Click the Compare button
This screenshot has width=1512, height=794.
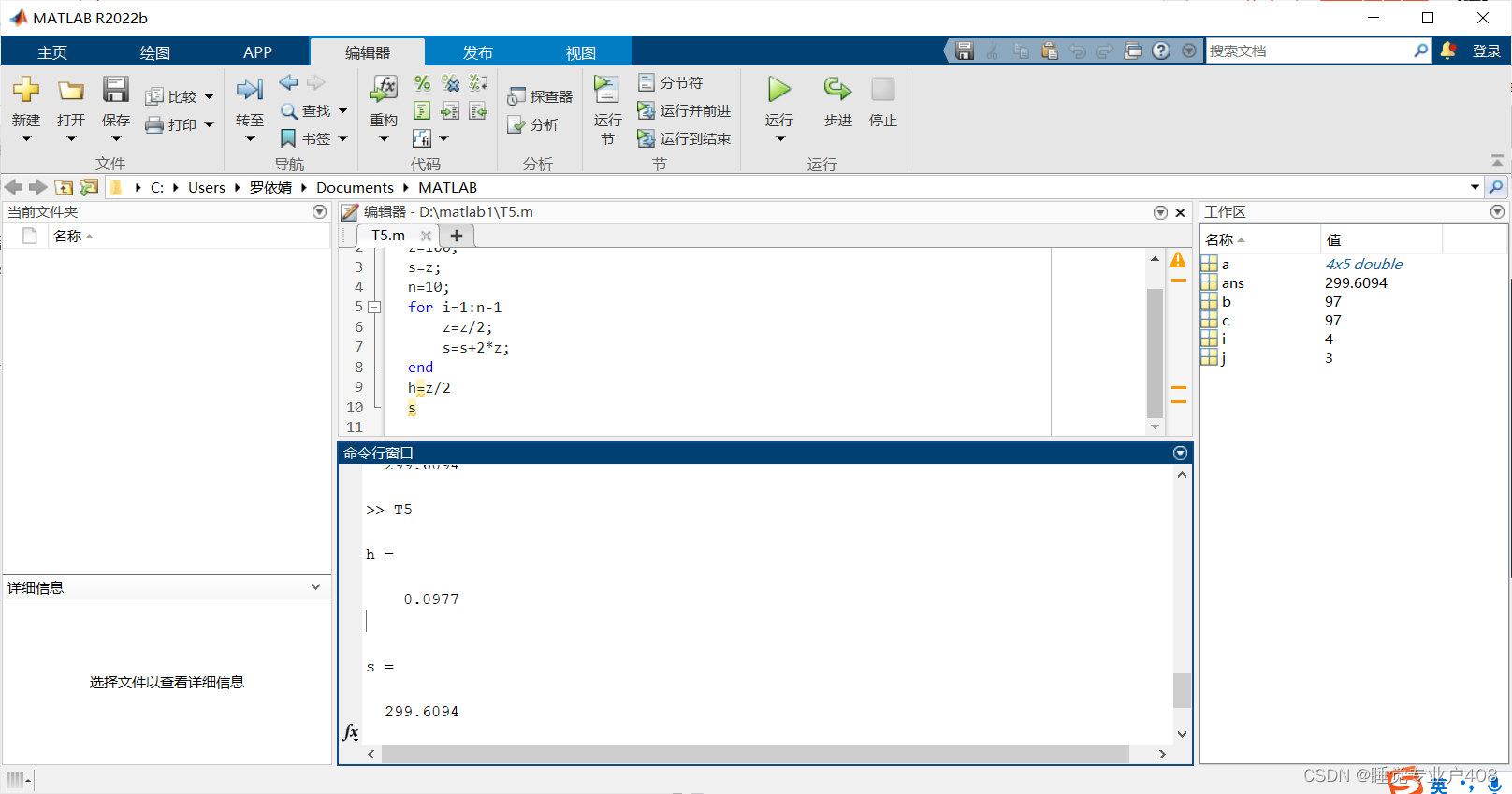point(171,96)
